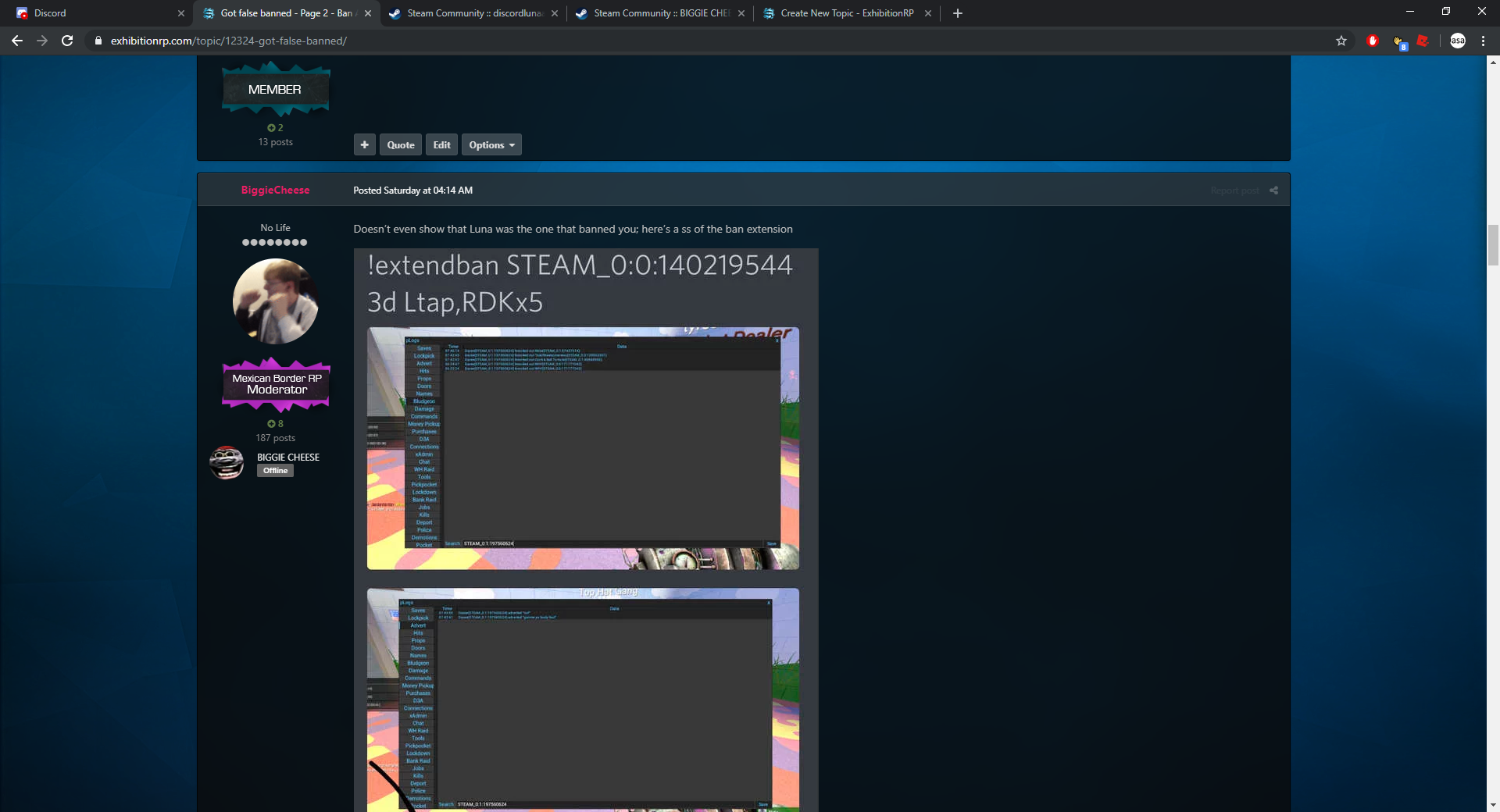Click the '13 posts' count
The height and width of the screenshot is (812, 1500).
coord(276,142)
